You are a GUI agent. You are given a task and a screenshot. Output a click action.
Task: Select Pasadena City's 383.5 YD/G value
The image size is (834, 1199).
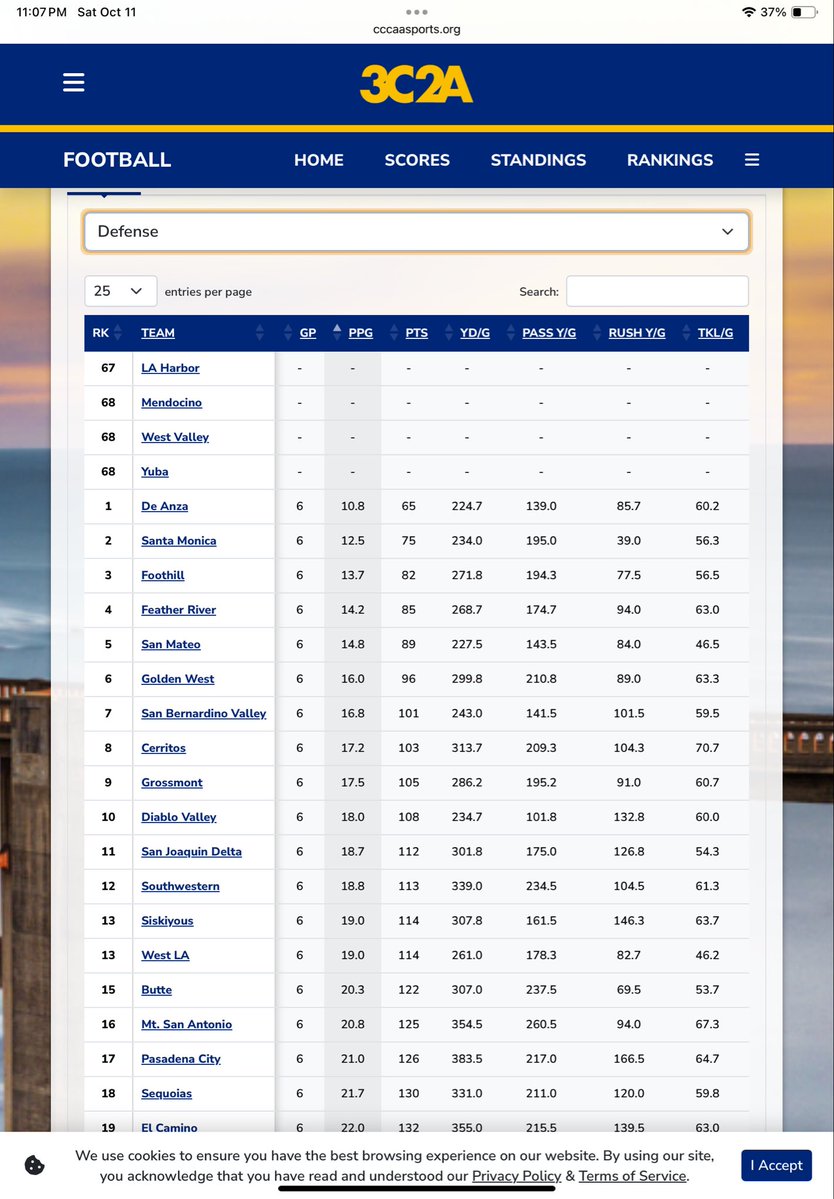467,1059
